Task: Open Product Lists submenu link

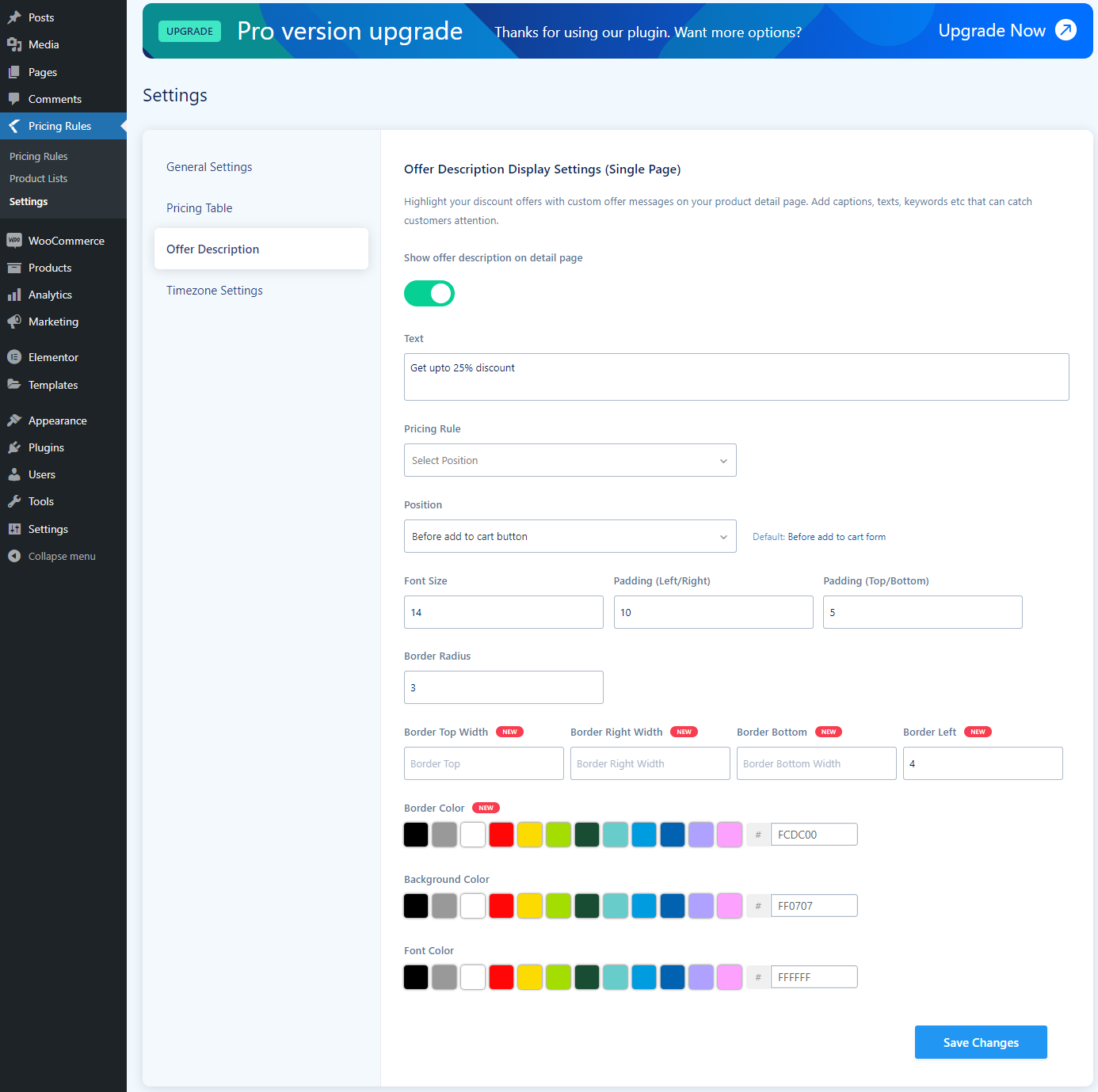Action: click(x=38, y=179)
